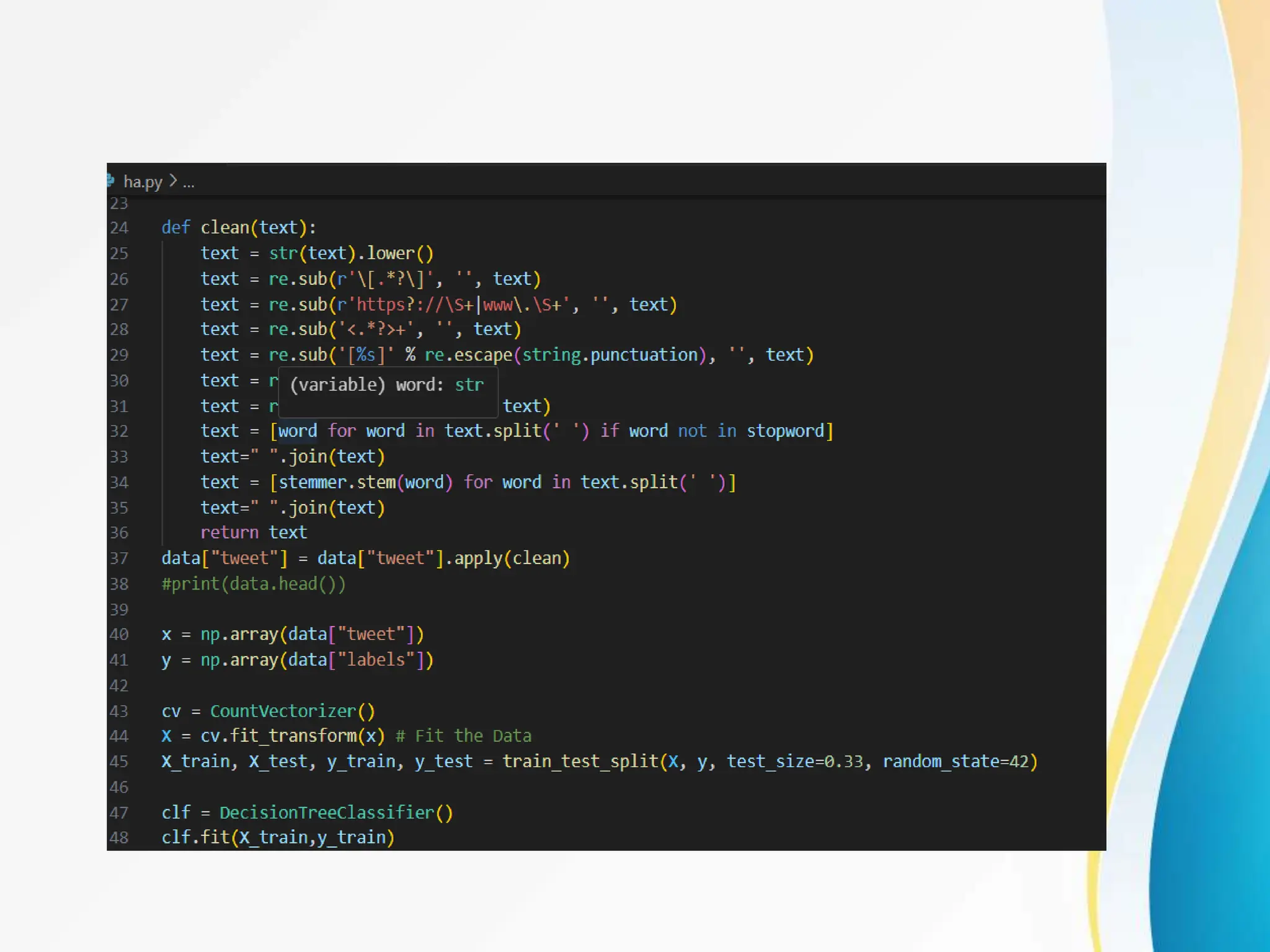Viewport: 1270px width, 952px height.
Task: Click the "labels" string on line 41
Action: pyautogui.click(x=376, y=659)
